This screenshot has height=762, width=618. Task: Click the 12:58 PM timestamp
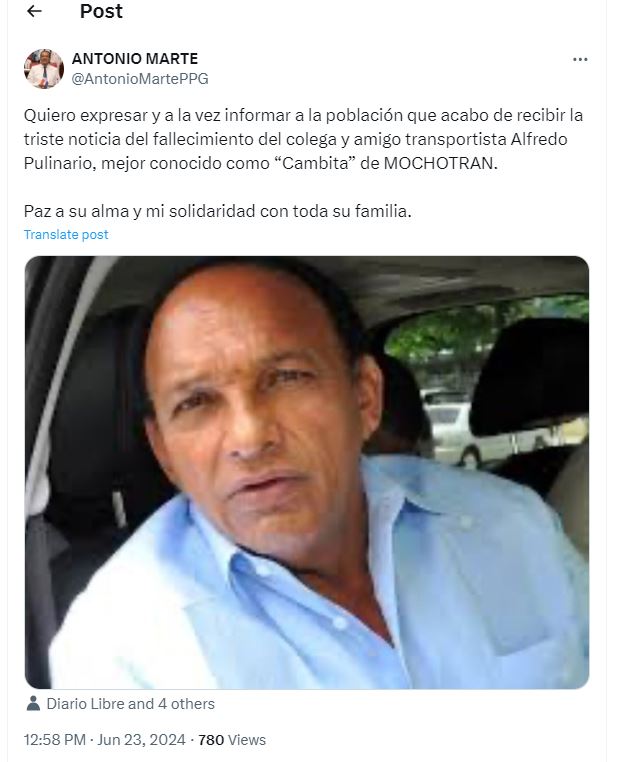pyautogui.click(x=55, y=740)
